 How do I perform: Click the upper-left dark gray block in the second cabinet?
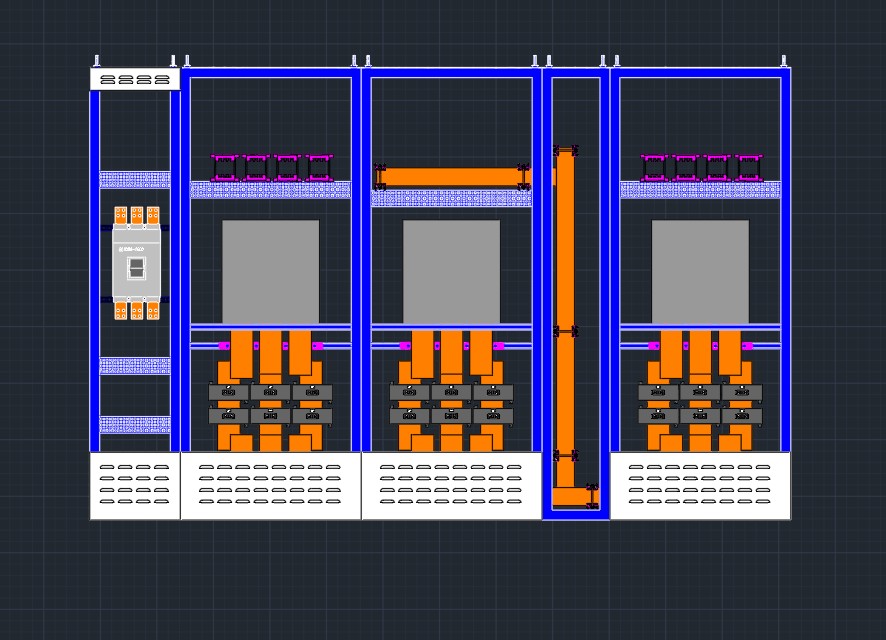(x=228, y=391)
